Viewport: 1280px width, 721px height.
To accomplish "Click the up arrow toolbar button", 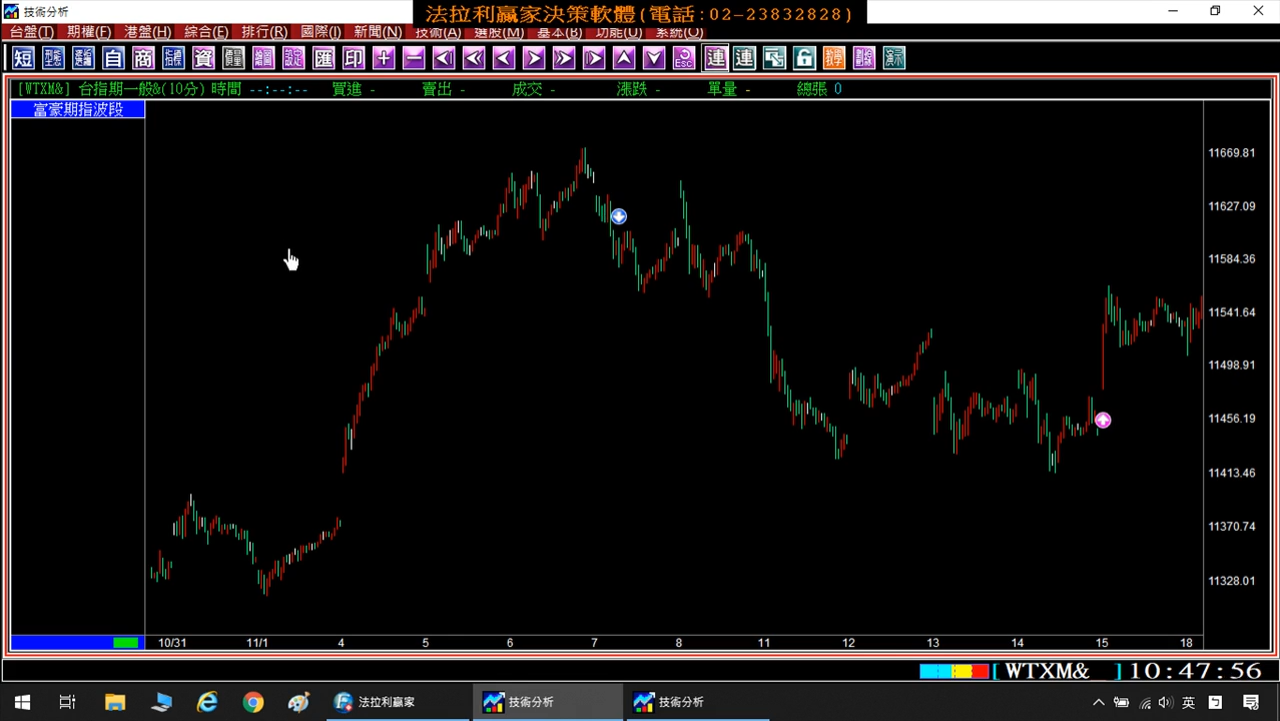I will tap(624, 58).
